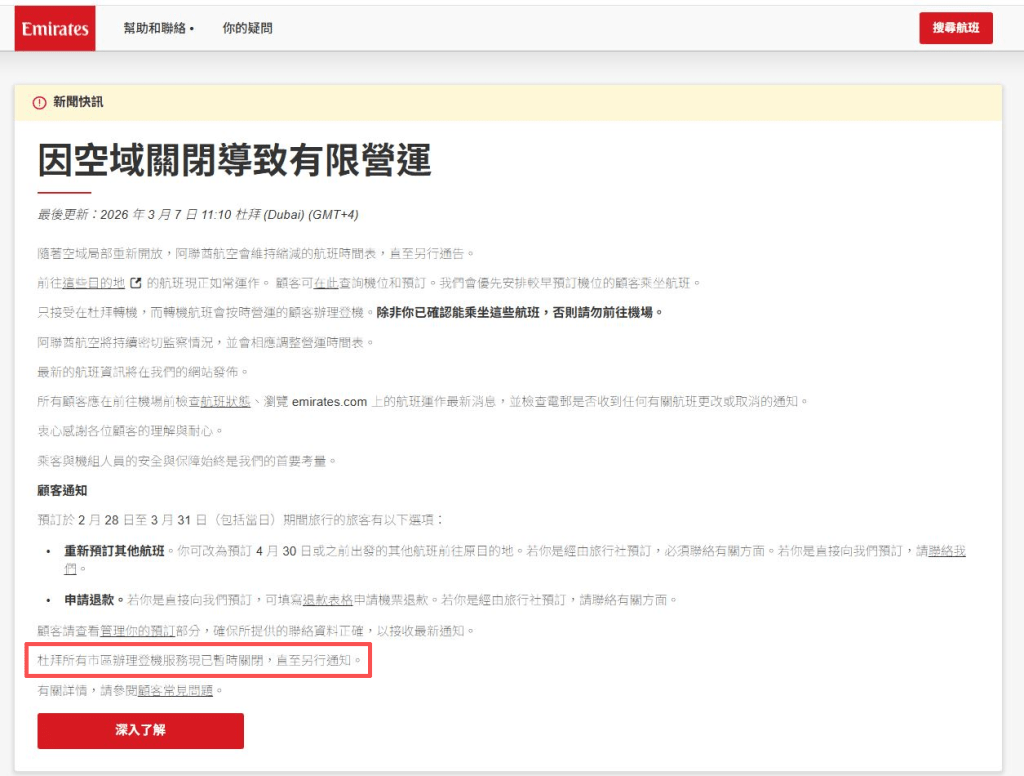
Task: Select the 重新預訂其他航班 bullet heading
Action: point(115,549)
